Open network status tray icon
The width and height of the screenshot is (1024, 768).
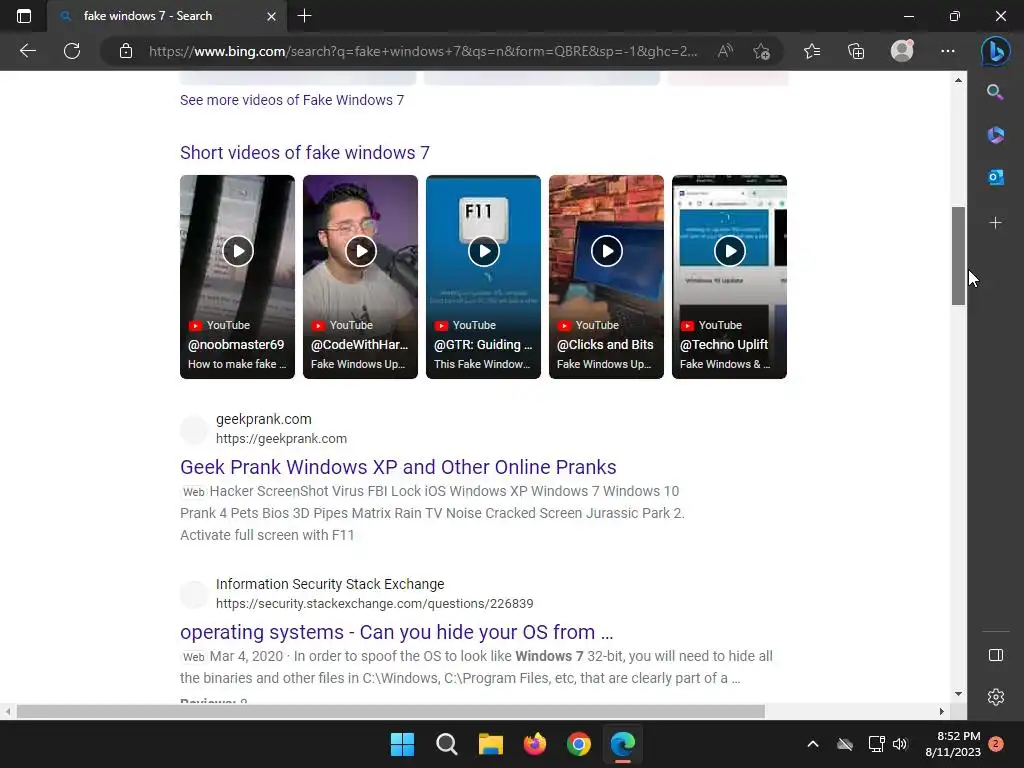(876, 744)
